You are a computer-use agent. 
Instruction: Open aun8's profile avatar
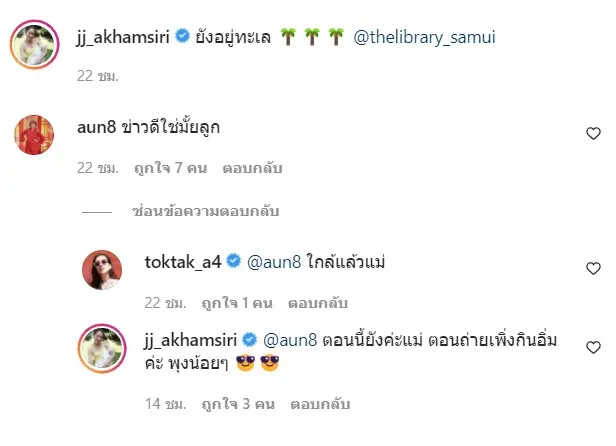click(34, 135)
